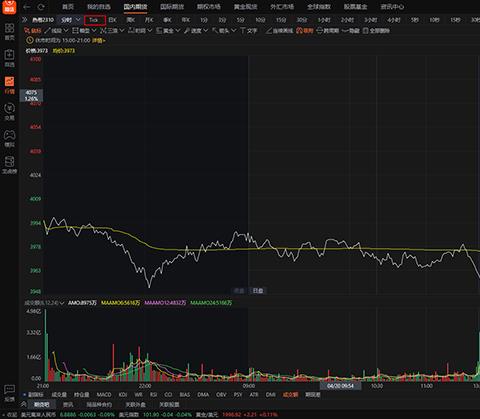Select the KDJ indicator
Viewport: 480px width, 419px height.
click(x=123, y=395)
